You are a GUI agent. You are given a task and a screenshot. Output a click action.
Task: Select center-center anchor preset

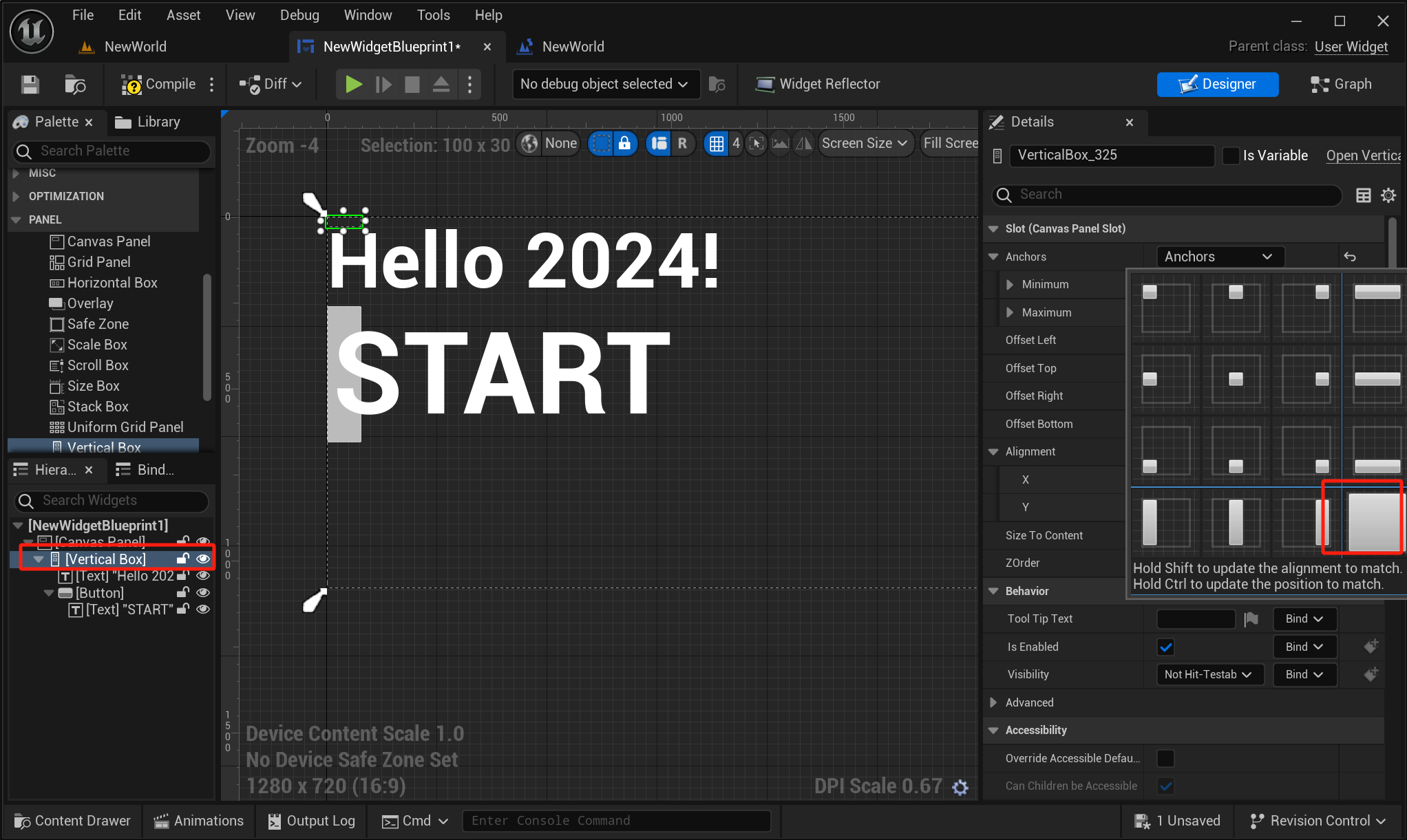(1236, 379)
